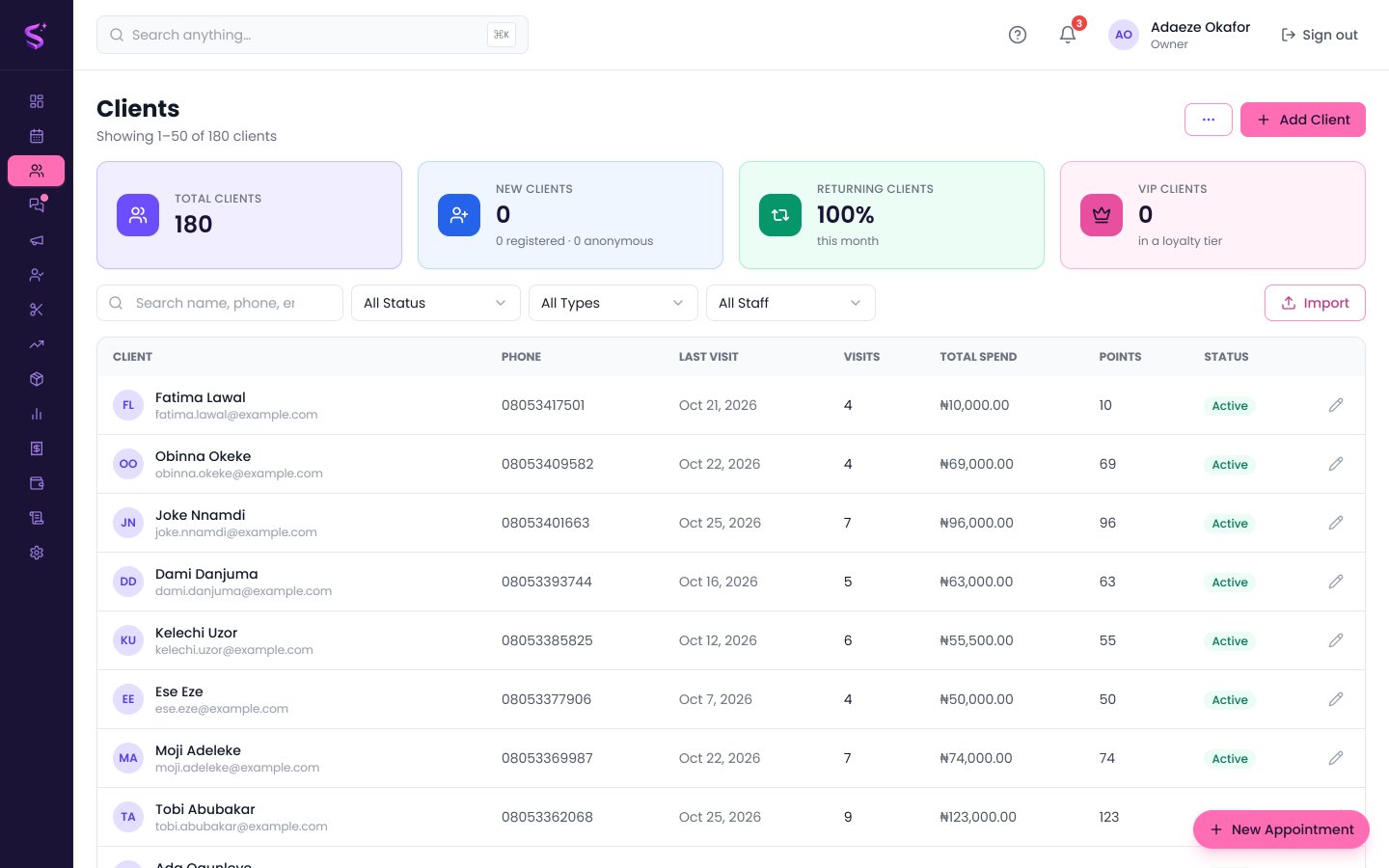Viewport: 1389px width, 868px height.
Task: Sign out of the account
Action: [1319, 35]
